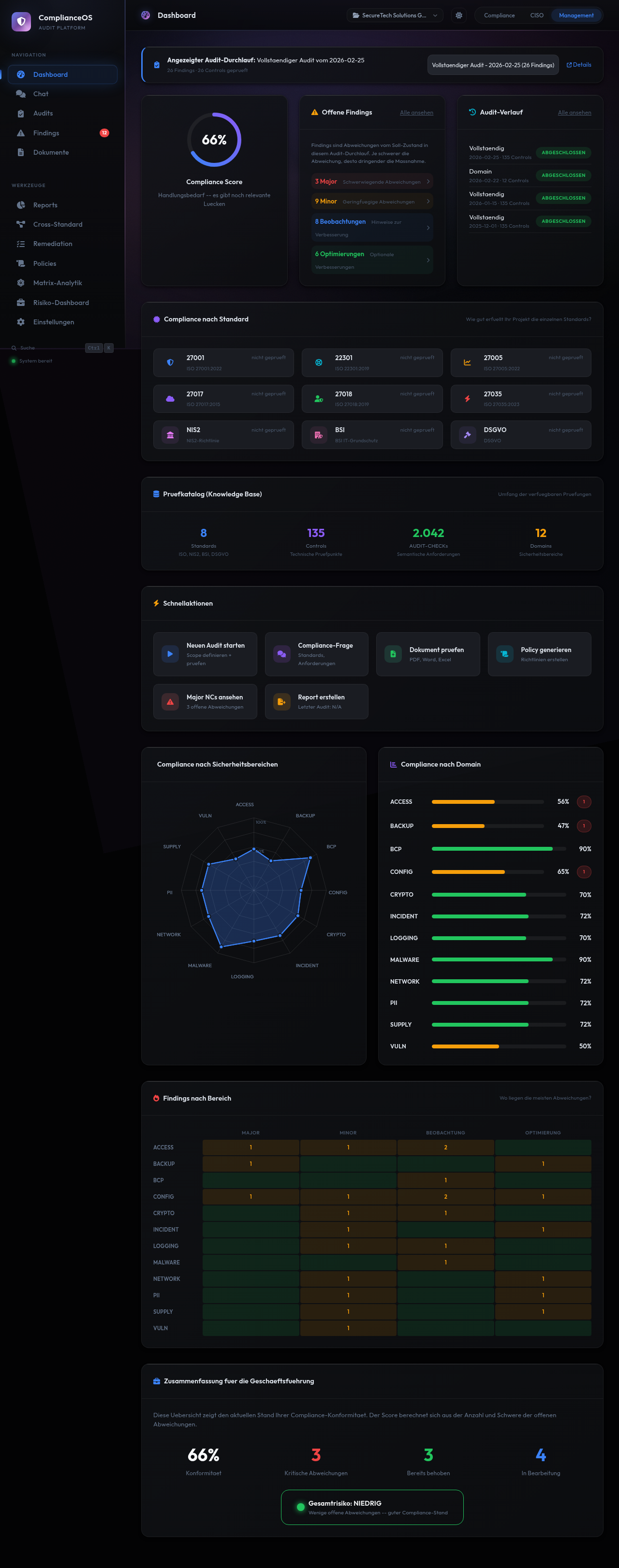This screenshot has width=619, height=1568.
Task: Open Matrix-Analytik from the sidebar icon
Action: [x=21, y=283]
